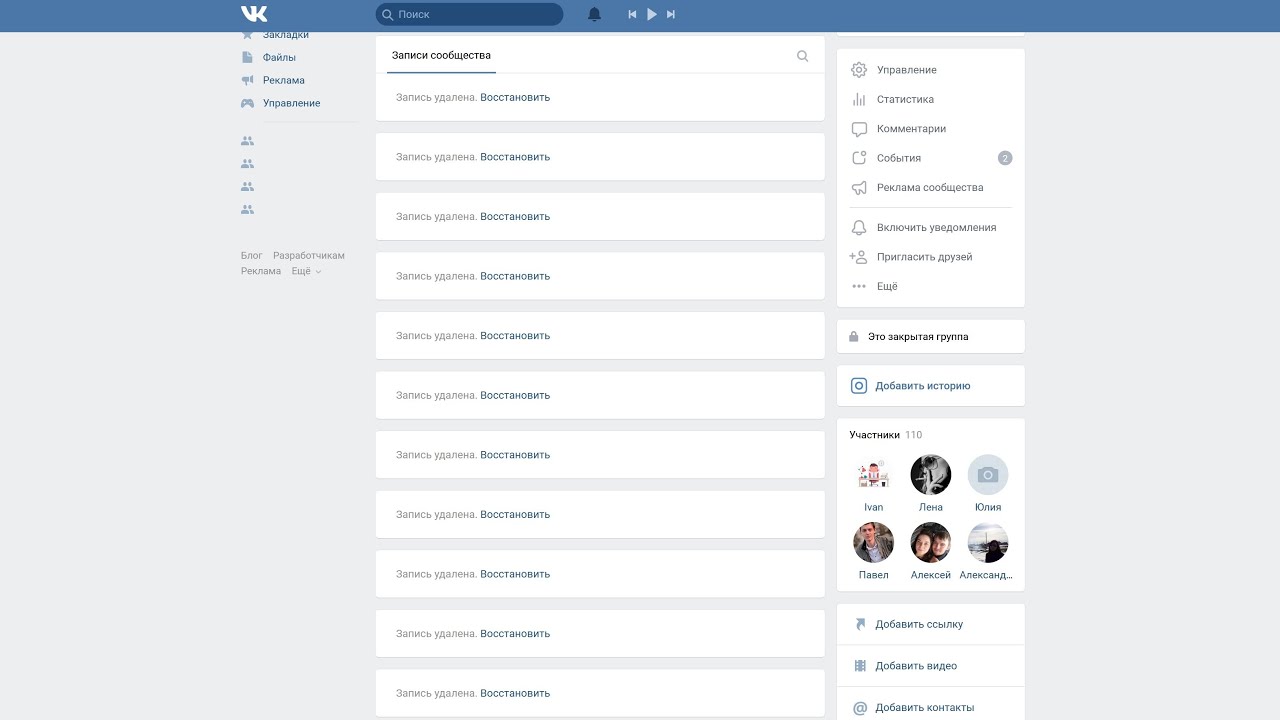Start audio with the play button
Viewport: 1280px width, 720px height.
point(652,14)
